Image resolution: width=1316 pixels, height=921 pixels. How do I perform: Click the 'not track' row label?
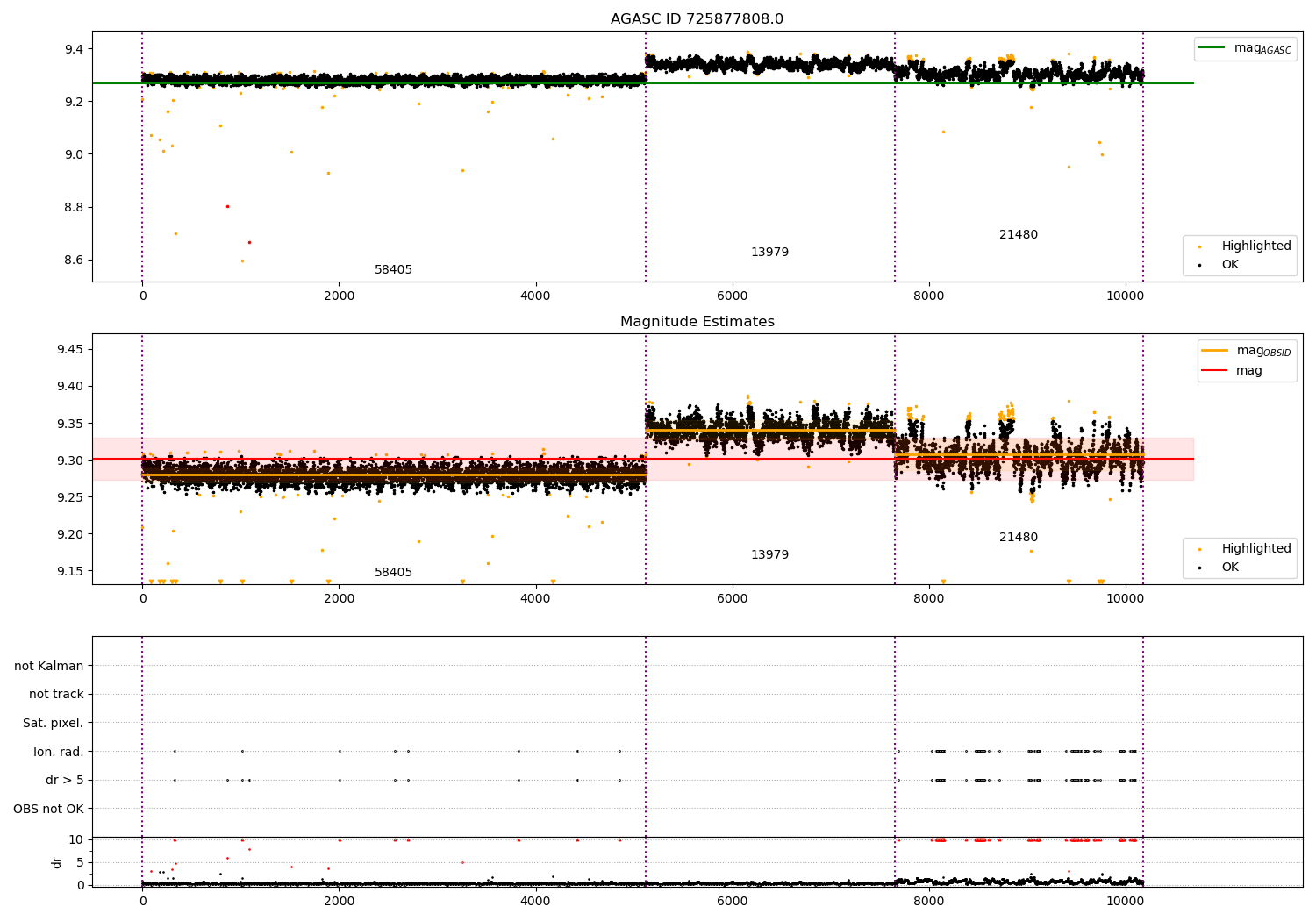pos(56,695)
